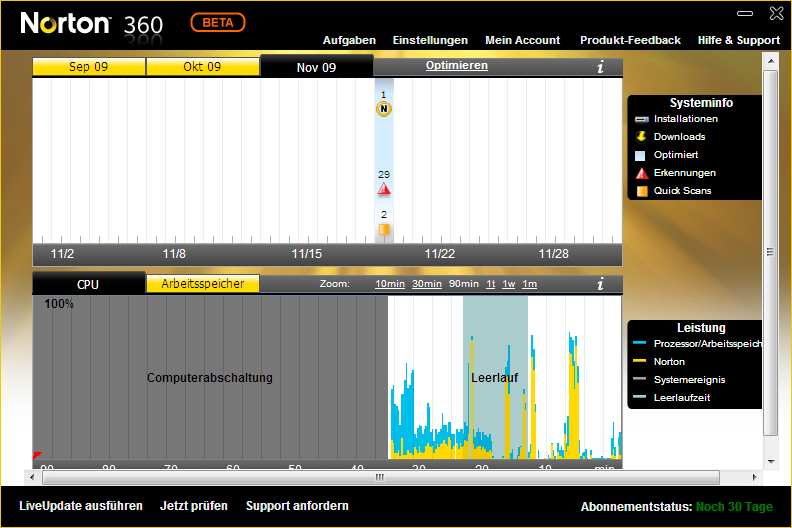Click the orange Quick Scans marker on timeline
This screenshot has height=528, width=792.
[384, 229]
